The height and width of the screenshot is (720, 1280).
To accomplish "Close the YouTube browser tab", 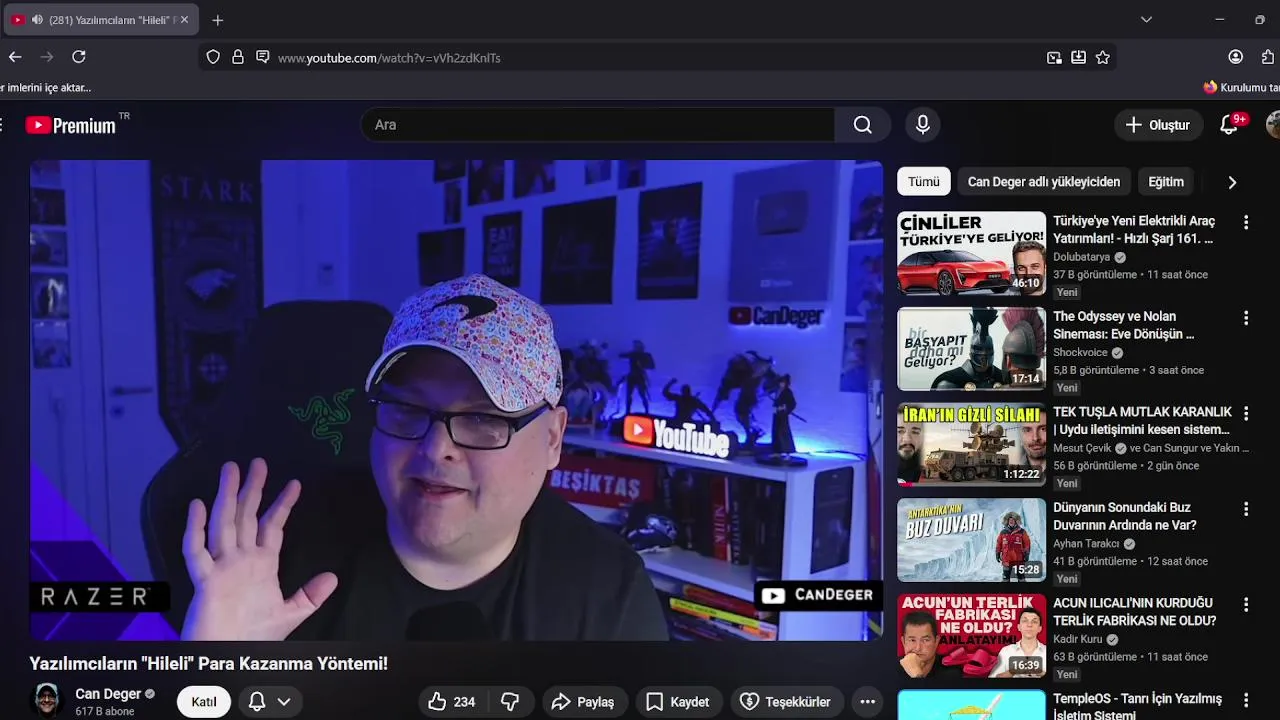I will coord(184,20).
